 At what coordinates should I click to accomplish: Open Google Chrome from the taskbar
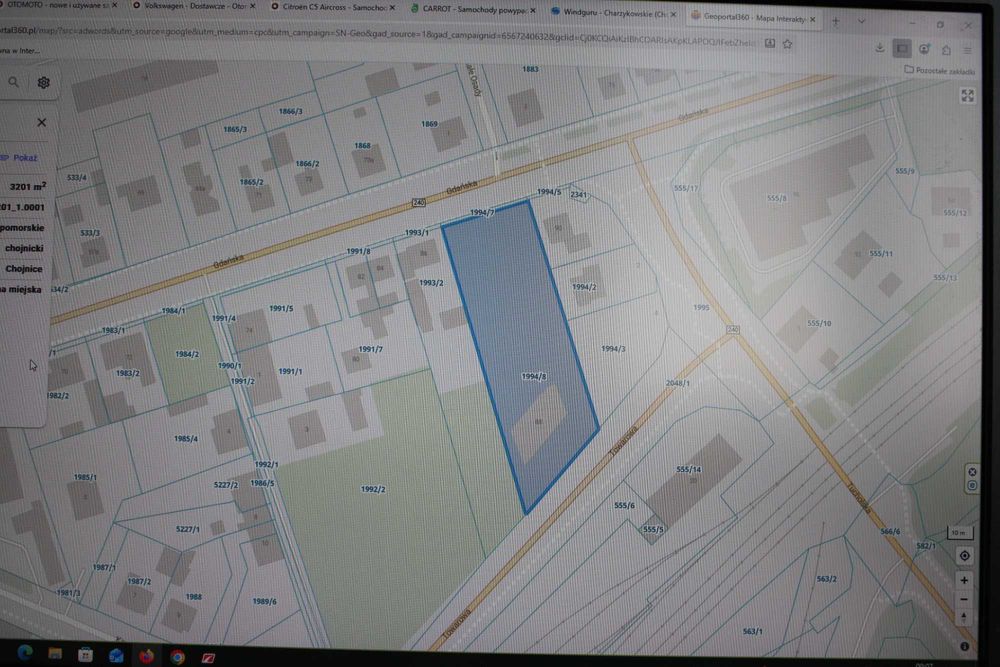pyautogui.click(x=178, y=657)
